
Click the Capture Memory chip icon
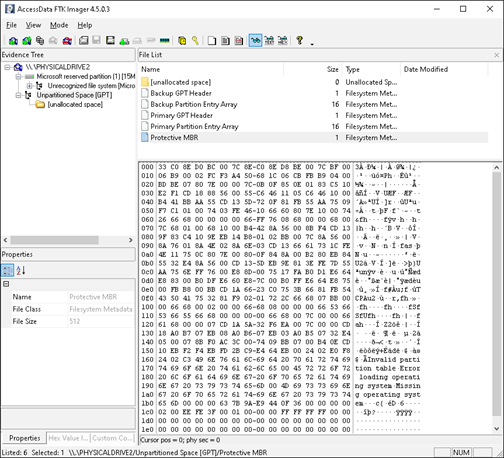click(165, 41)
